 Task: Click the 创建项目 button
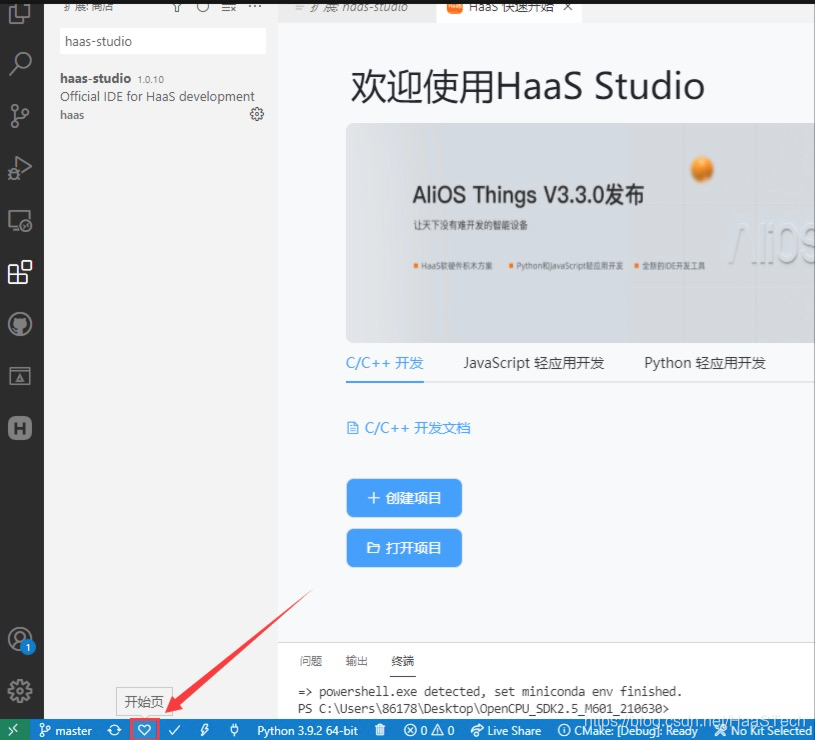click(404, 497)
